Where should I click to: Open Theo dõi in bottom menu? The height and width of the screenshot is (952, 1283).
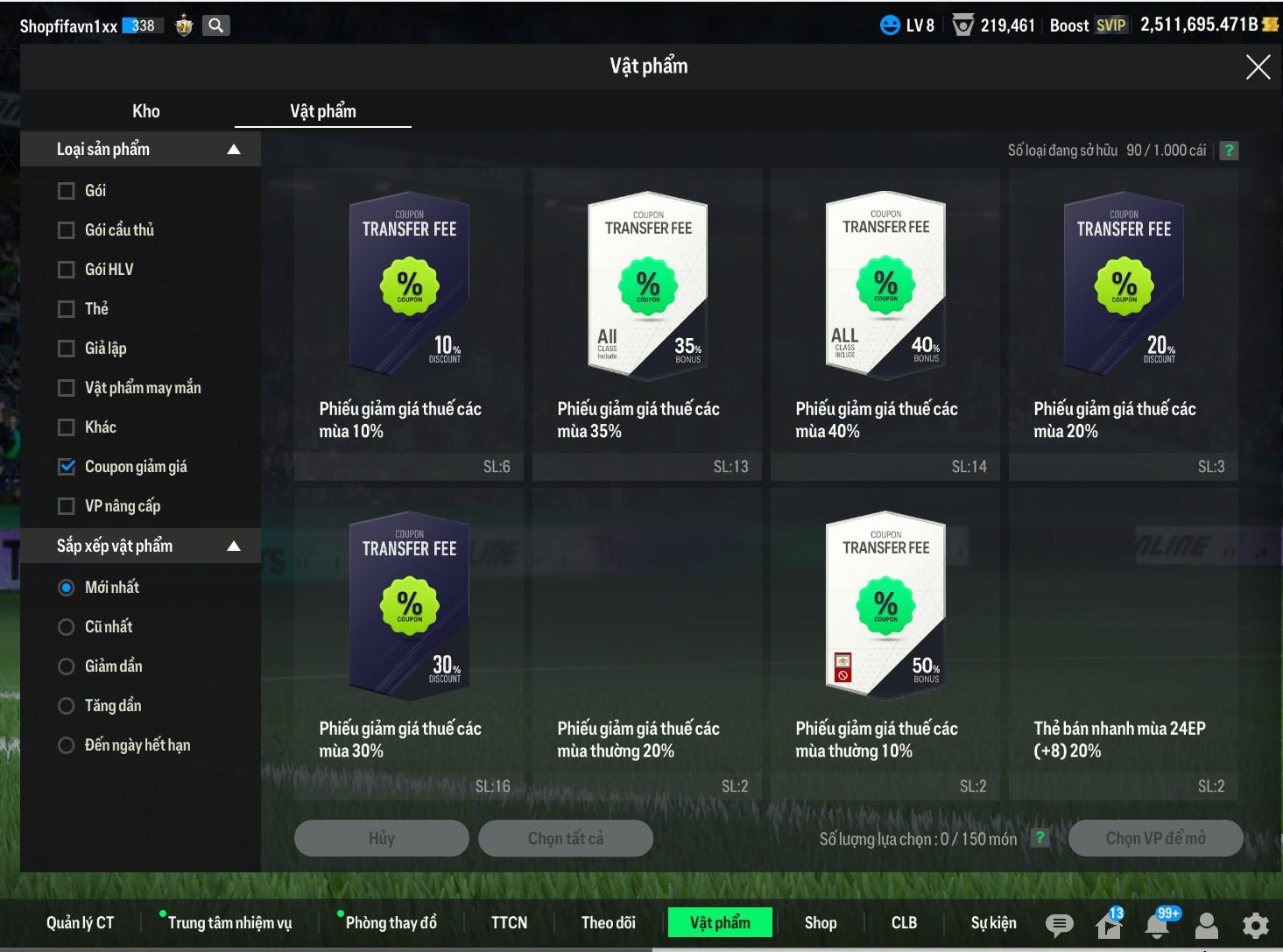coord(609,923)
